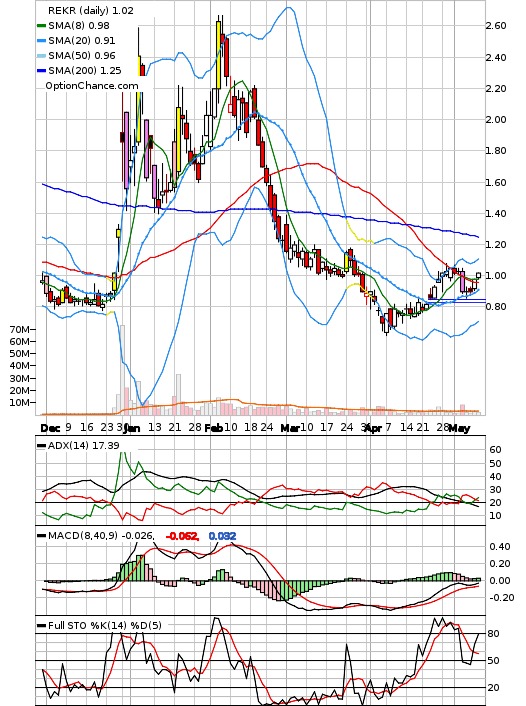Click the SMA(50) 0.96 legend entry
Screen dimensions: 526x706
click(x=76, y=55)
